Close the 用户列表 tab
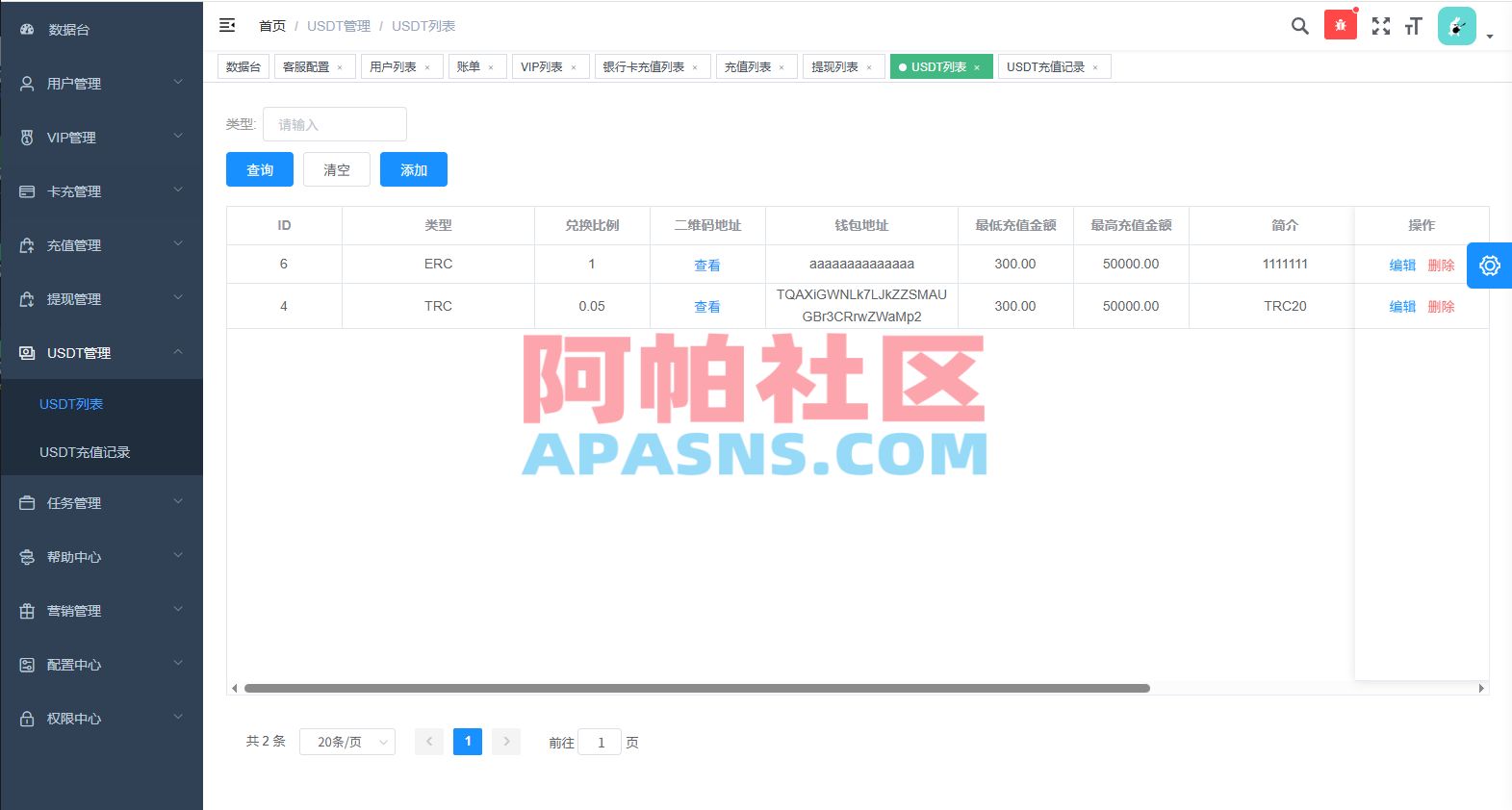1512x810 pixels. (x=427, y=67)
